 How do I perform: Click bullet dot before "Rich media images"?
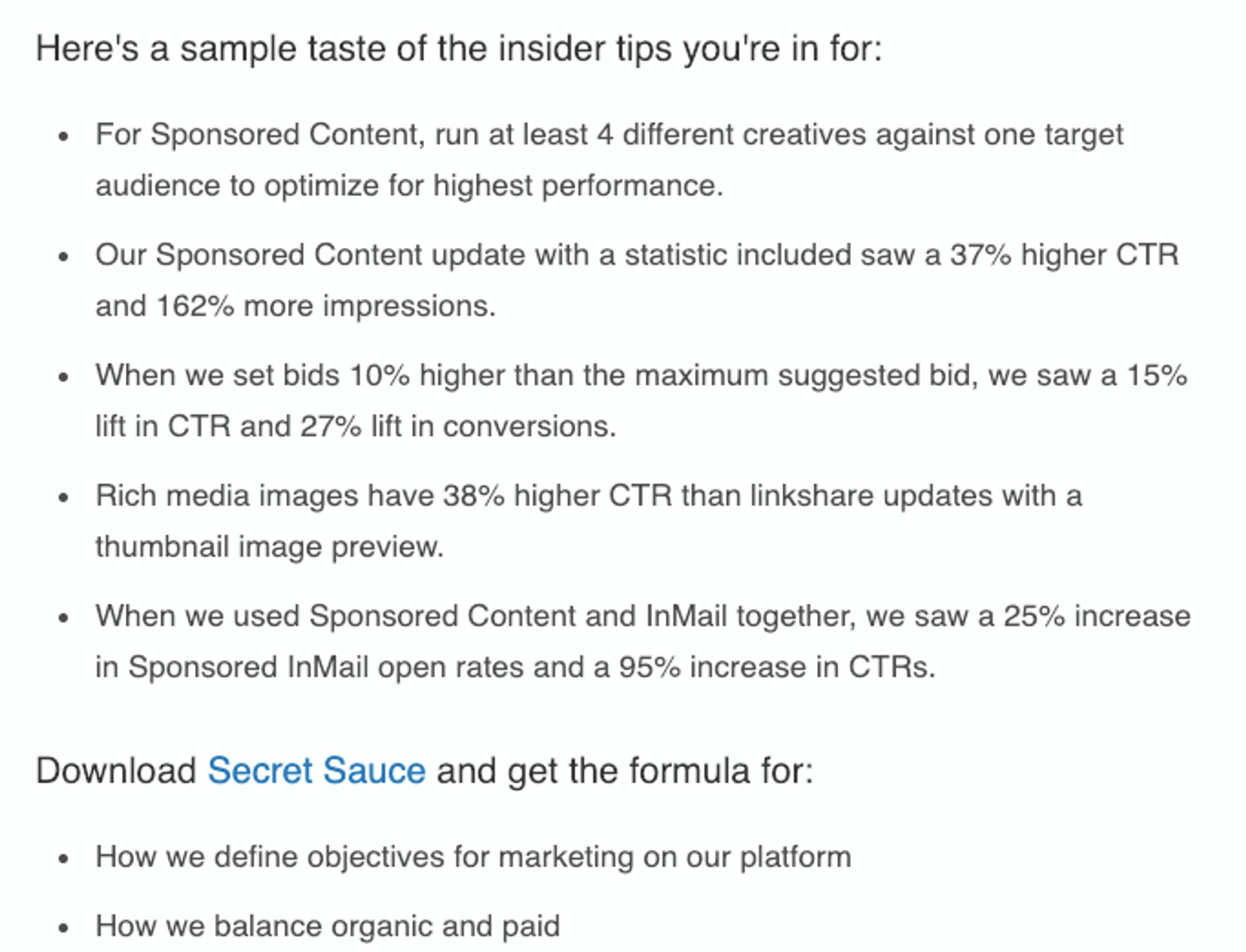coord(63,498)
